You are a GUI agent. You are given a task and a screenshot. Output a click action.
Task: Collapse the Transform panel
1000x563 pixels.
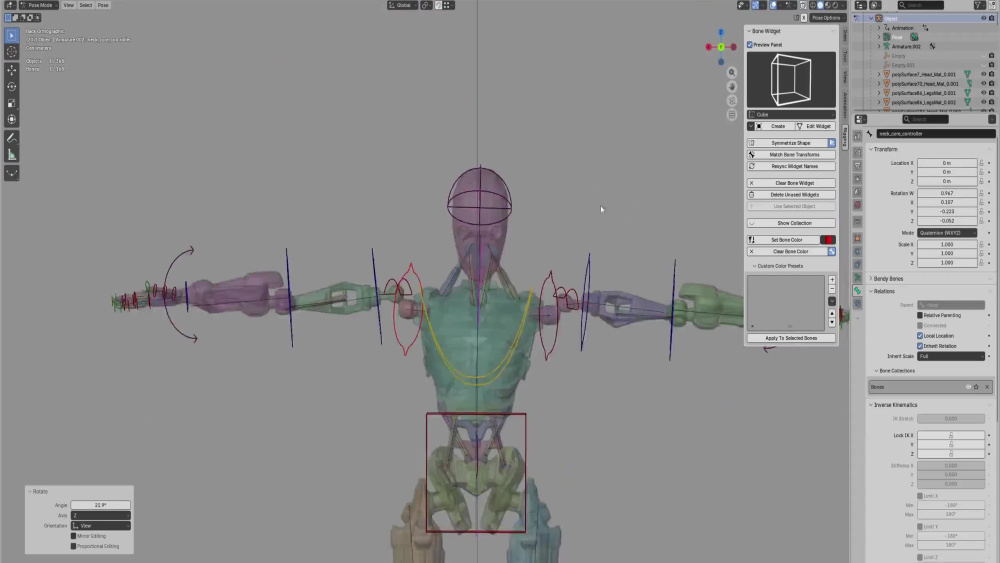point(884,149)
